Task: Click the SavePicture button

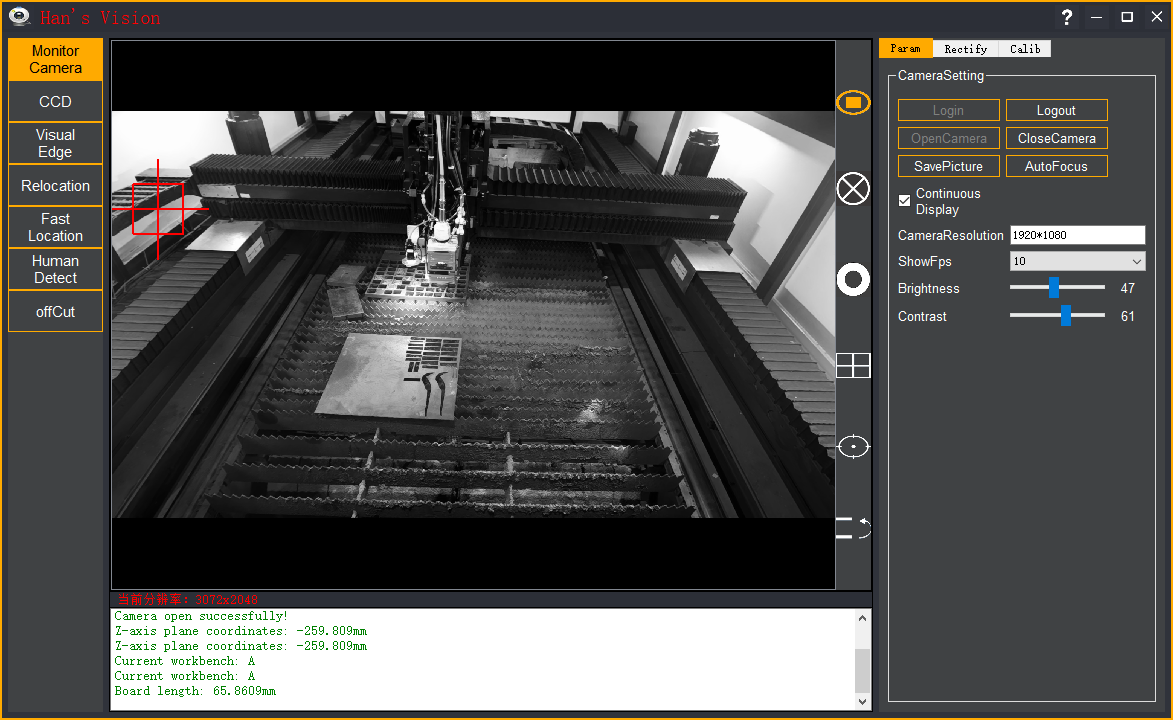Action: tap(948, 166)
